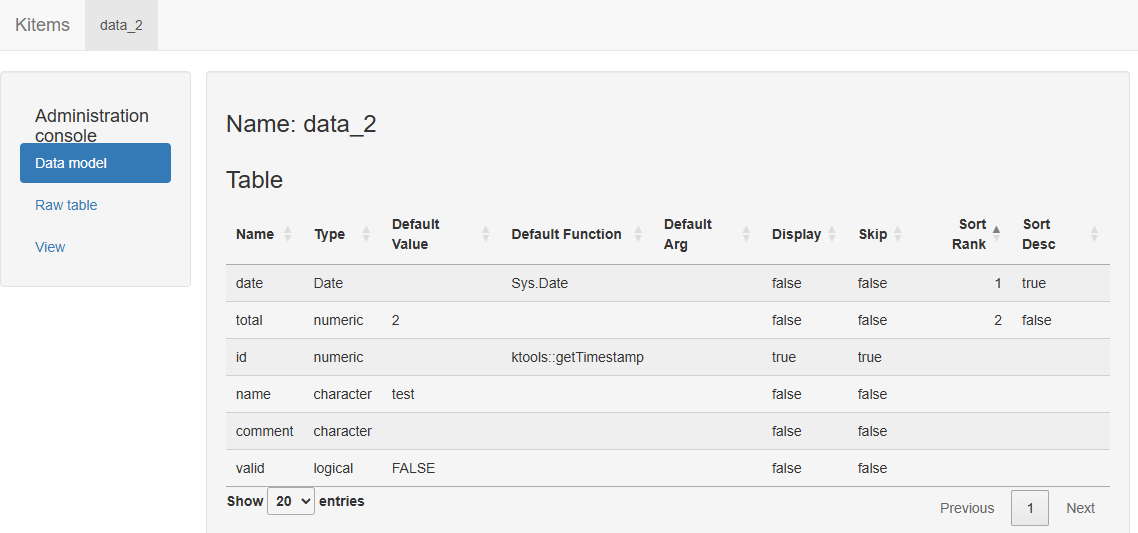Sort by Default Value column arrows
Viewport: 1138px width, 533px height.
(486, 234)
